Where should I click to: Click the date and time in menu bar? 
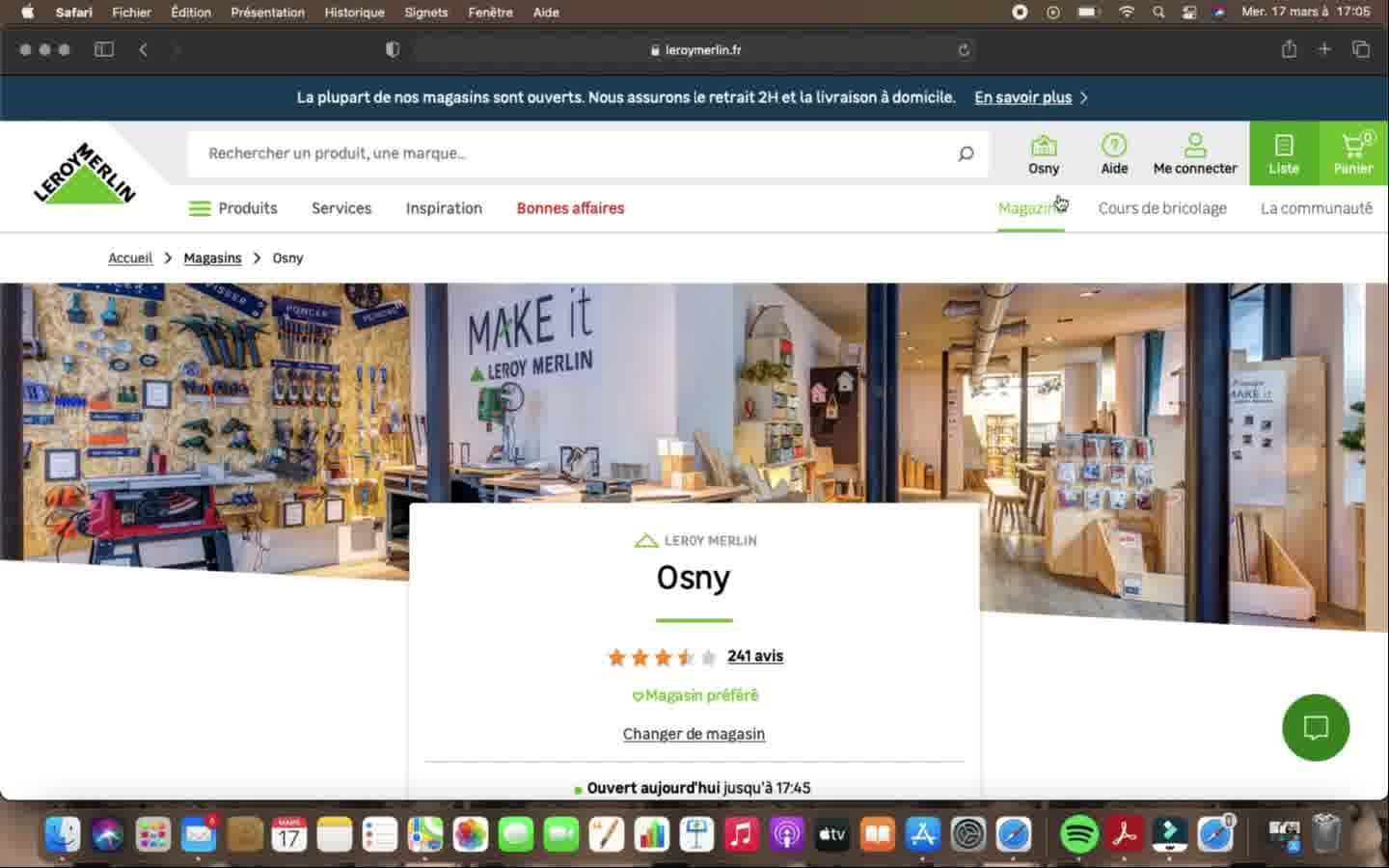tap(1306, 12)
